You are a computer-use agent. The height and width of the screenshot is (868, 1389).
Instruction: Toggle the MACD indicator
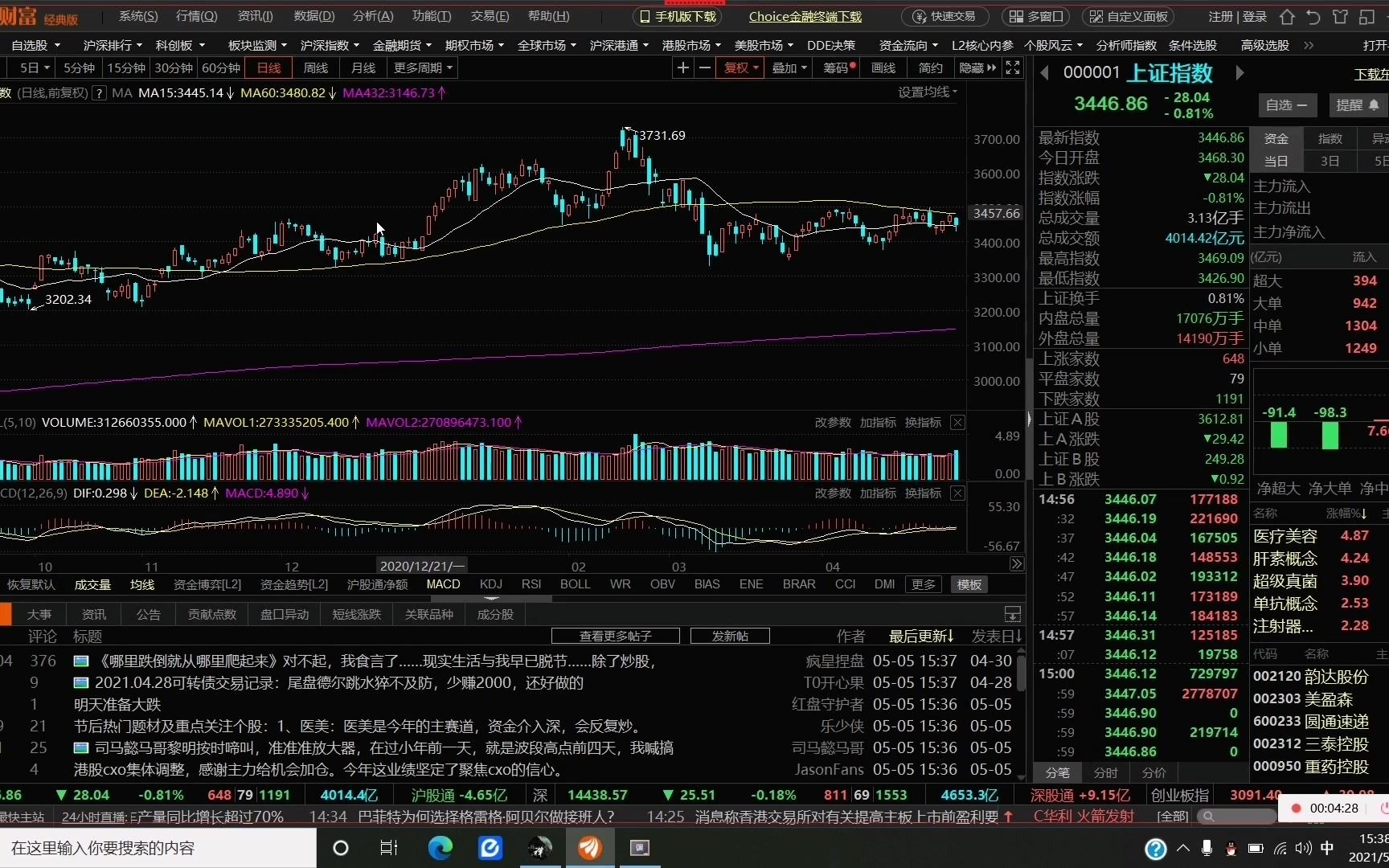coord(443,584)
